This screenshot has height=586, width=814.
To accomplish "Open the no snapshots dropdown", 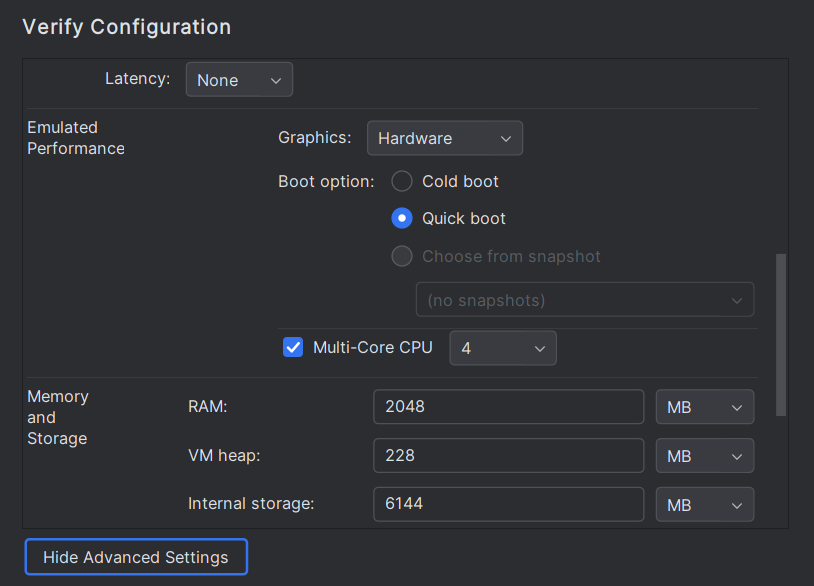I will pos(584,300).
